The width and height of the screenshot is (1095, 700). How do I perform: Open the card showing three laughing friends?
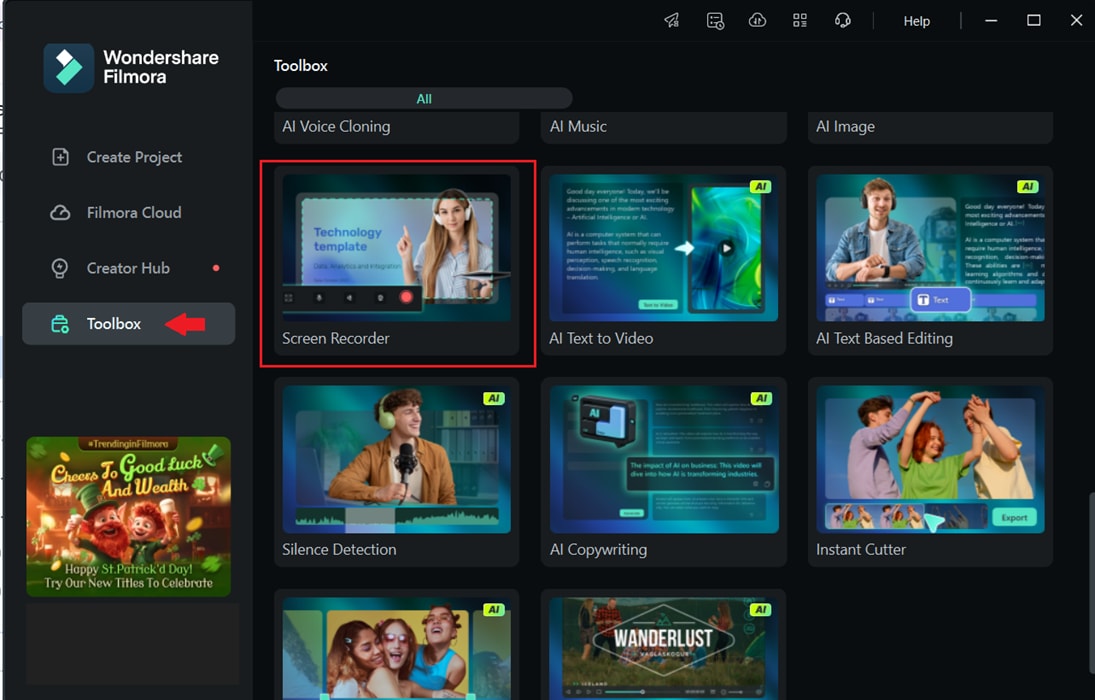[397, 648]
